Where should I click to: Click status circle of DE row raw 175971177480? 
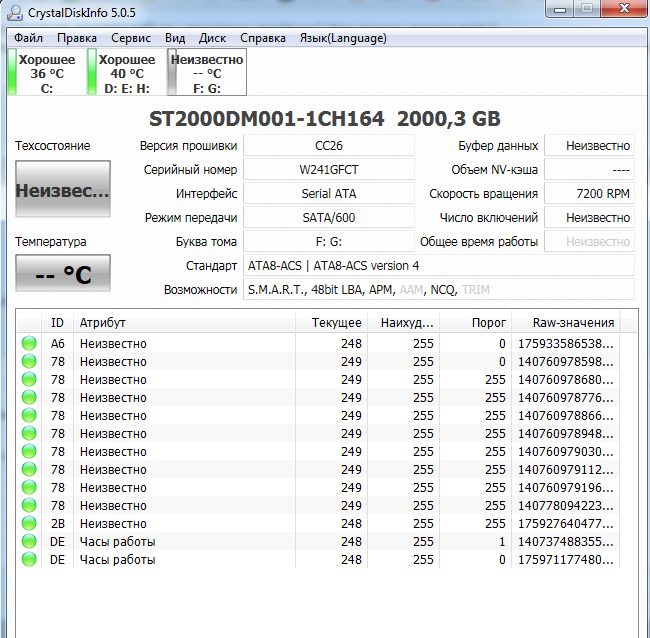pos(29,559)
